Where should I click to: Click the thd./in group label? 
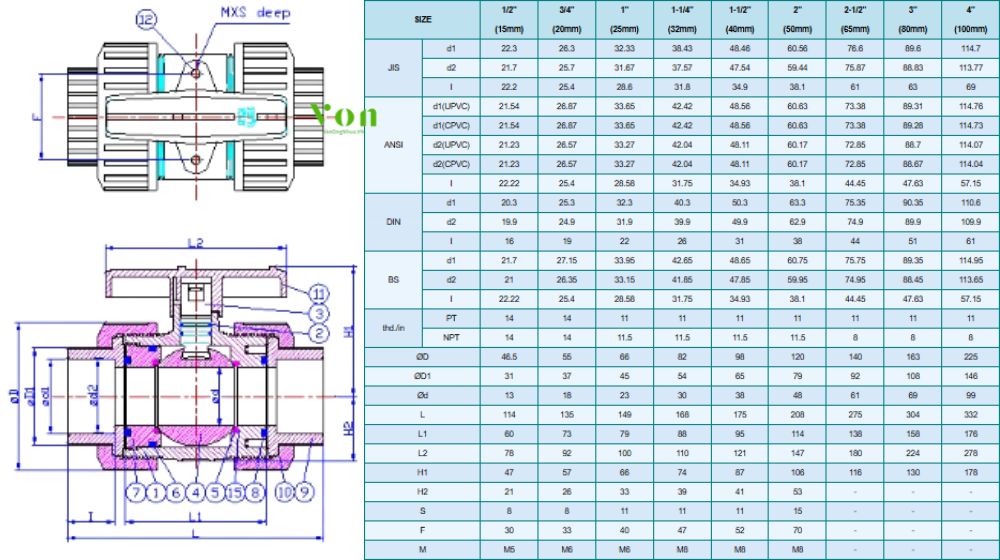393,328
